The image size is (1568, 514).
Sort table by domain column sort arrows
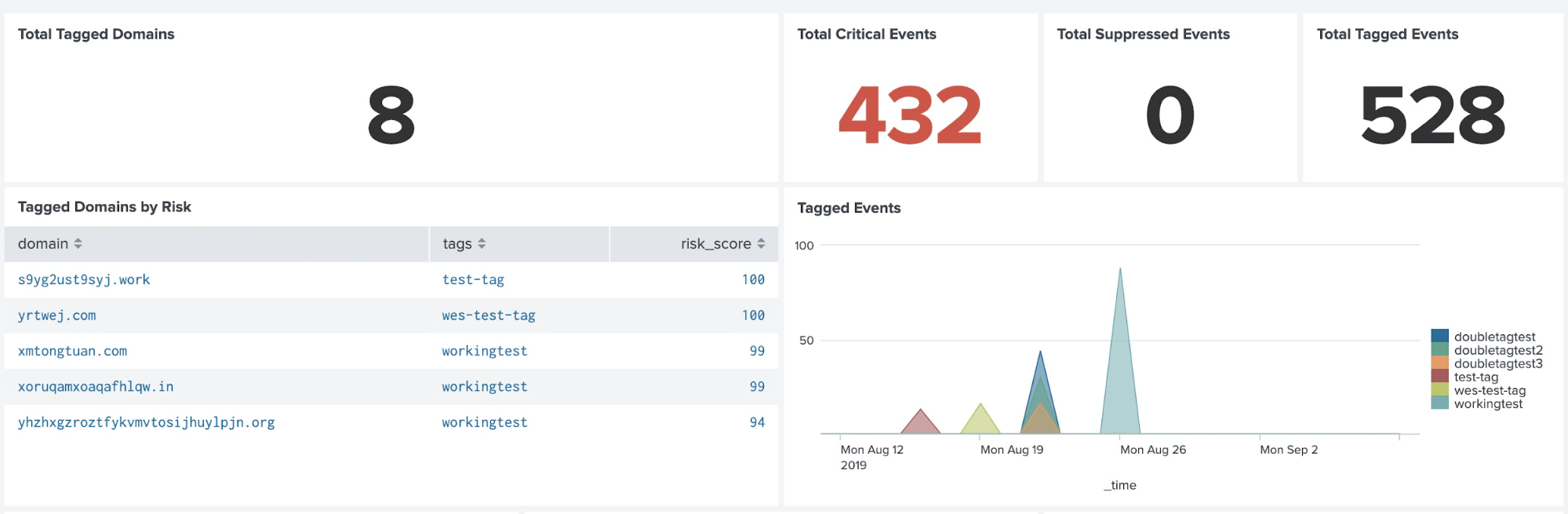point(78,244)
